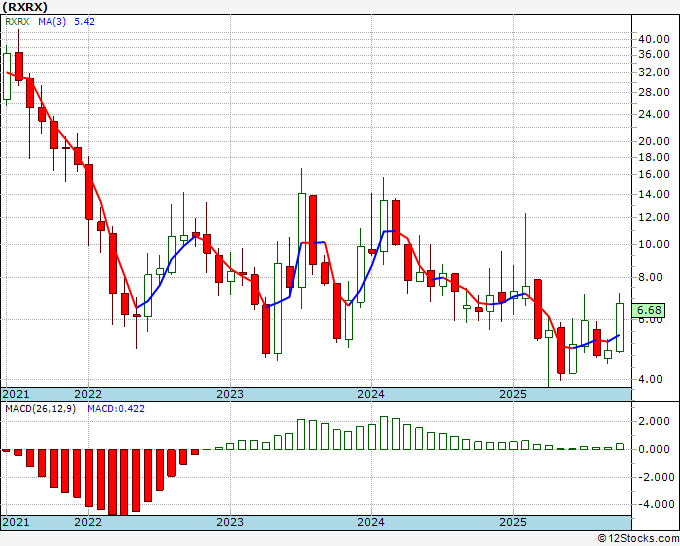Click 2023 on the price chart timeline
The width and height of the screenshot is (680, 546).
pyautogui.click(x=230, y=394)
